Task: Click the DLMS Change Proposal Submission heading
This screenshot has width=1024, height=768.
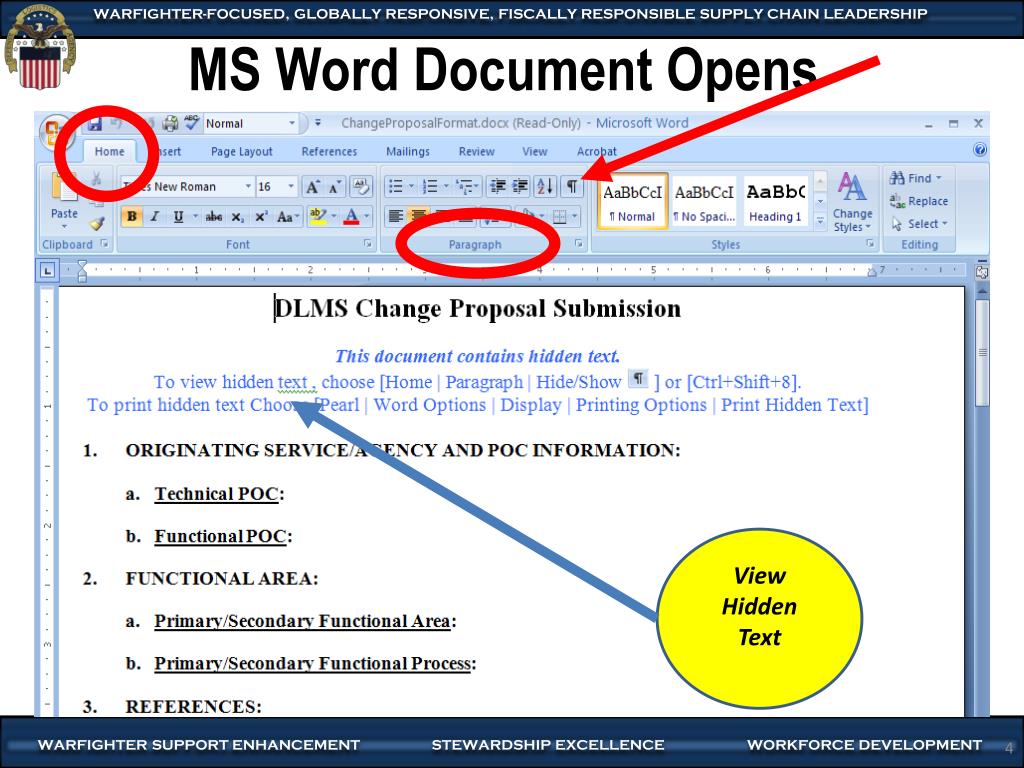Action: coord(477,308)
